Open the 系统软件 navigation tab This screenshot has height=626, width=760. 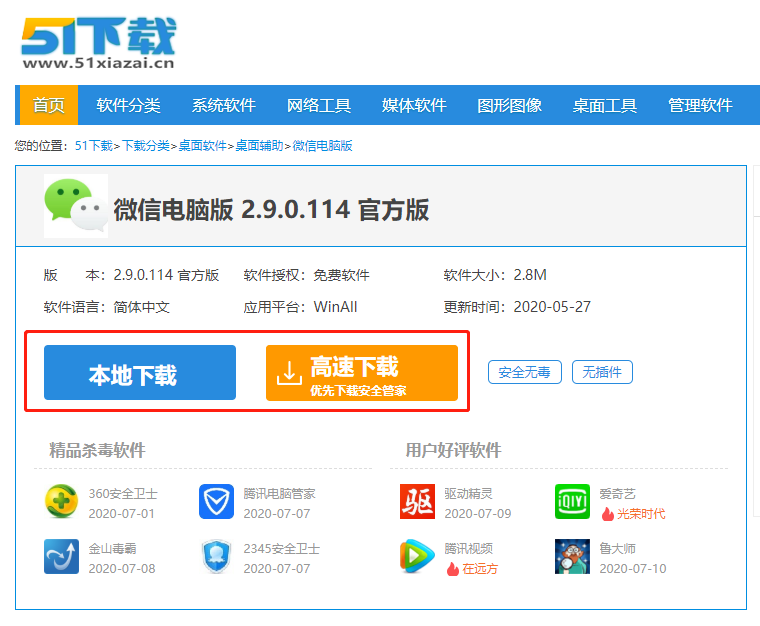click(223, 105)
